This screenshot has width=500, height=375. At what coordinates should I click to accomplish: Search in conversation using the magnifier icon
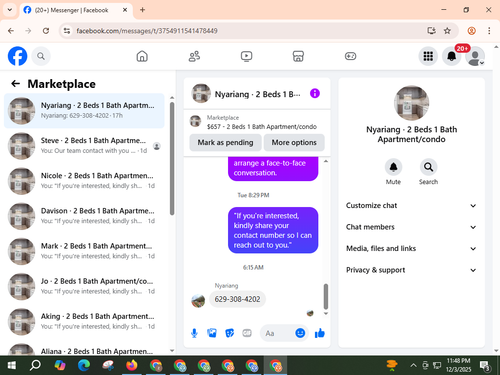pyautogui.click(x=428, y=167)
